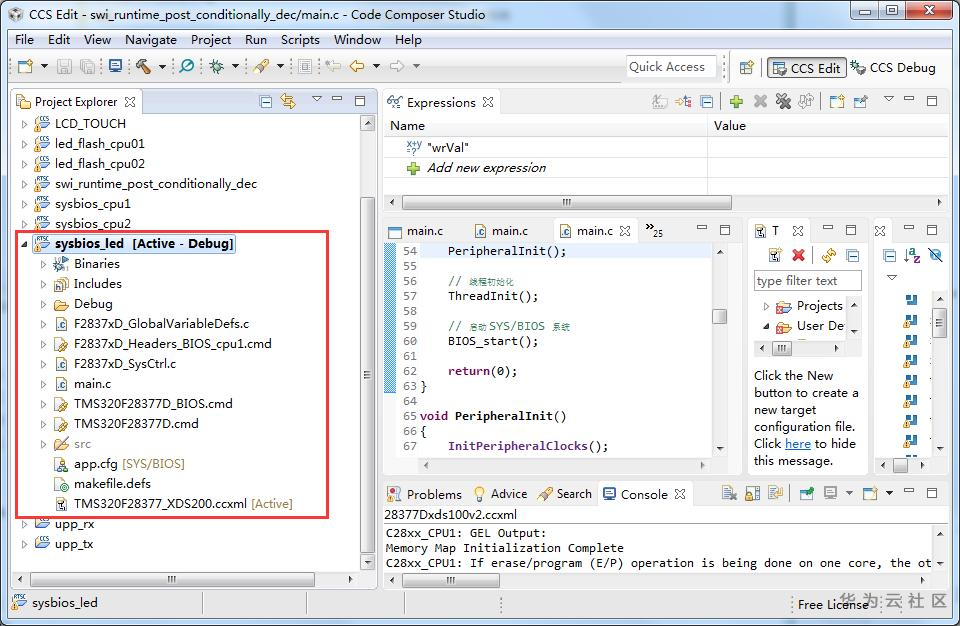This screenshot has width=960, height=626.
Task: Click the Quick Access field
Action: pos(670,67)
